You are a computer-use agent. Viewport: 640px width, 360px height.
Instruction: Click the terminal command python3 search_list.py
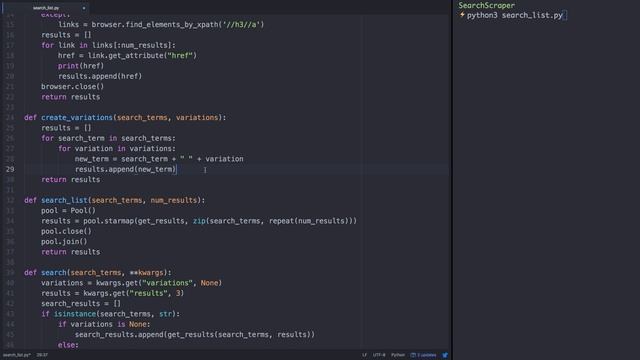pos(514,16)
